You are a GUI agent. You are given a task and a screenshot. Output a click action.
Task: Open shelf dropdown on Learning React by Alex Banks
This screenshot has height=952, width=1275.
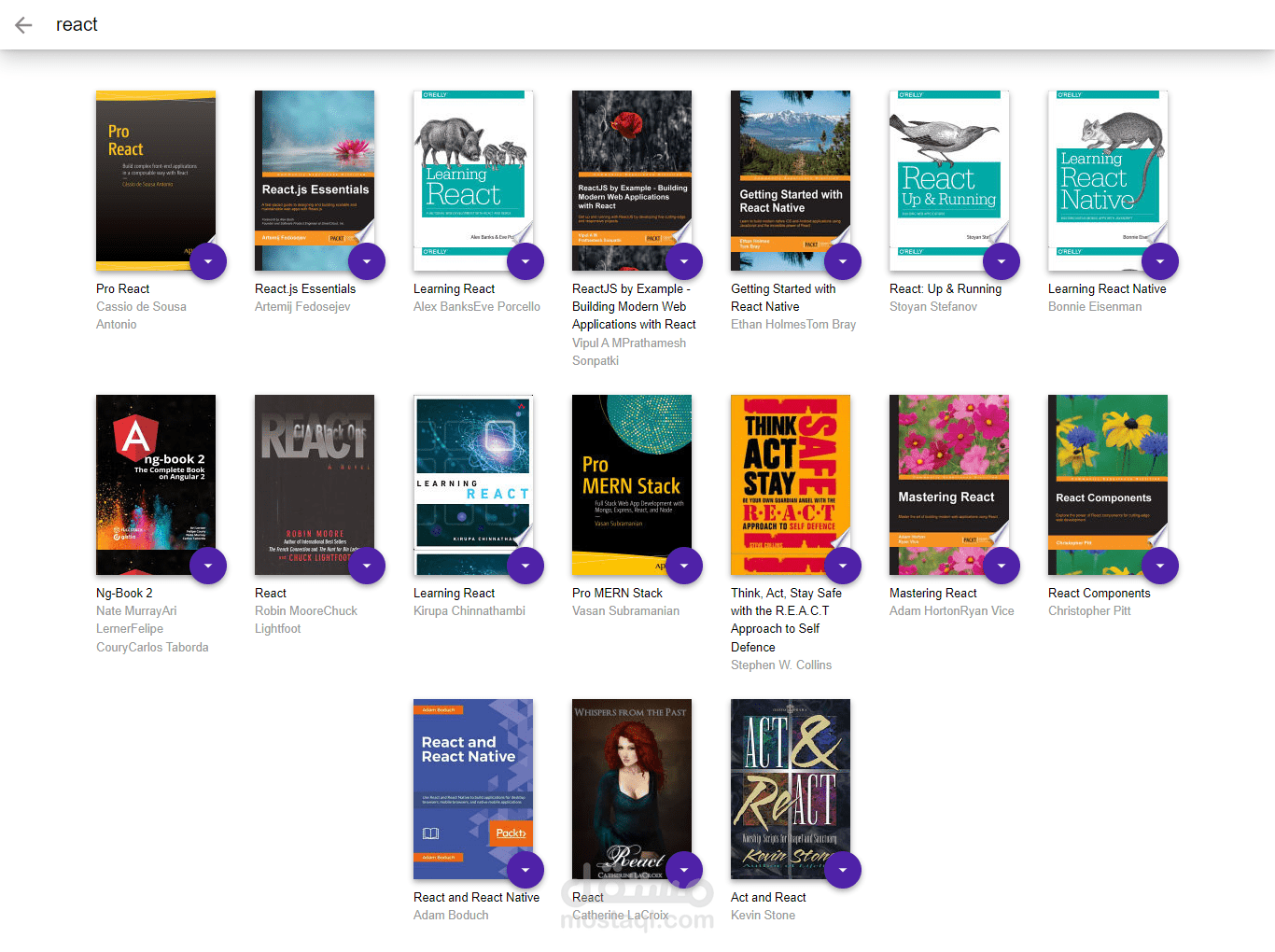[525, 261]
